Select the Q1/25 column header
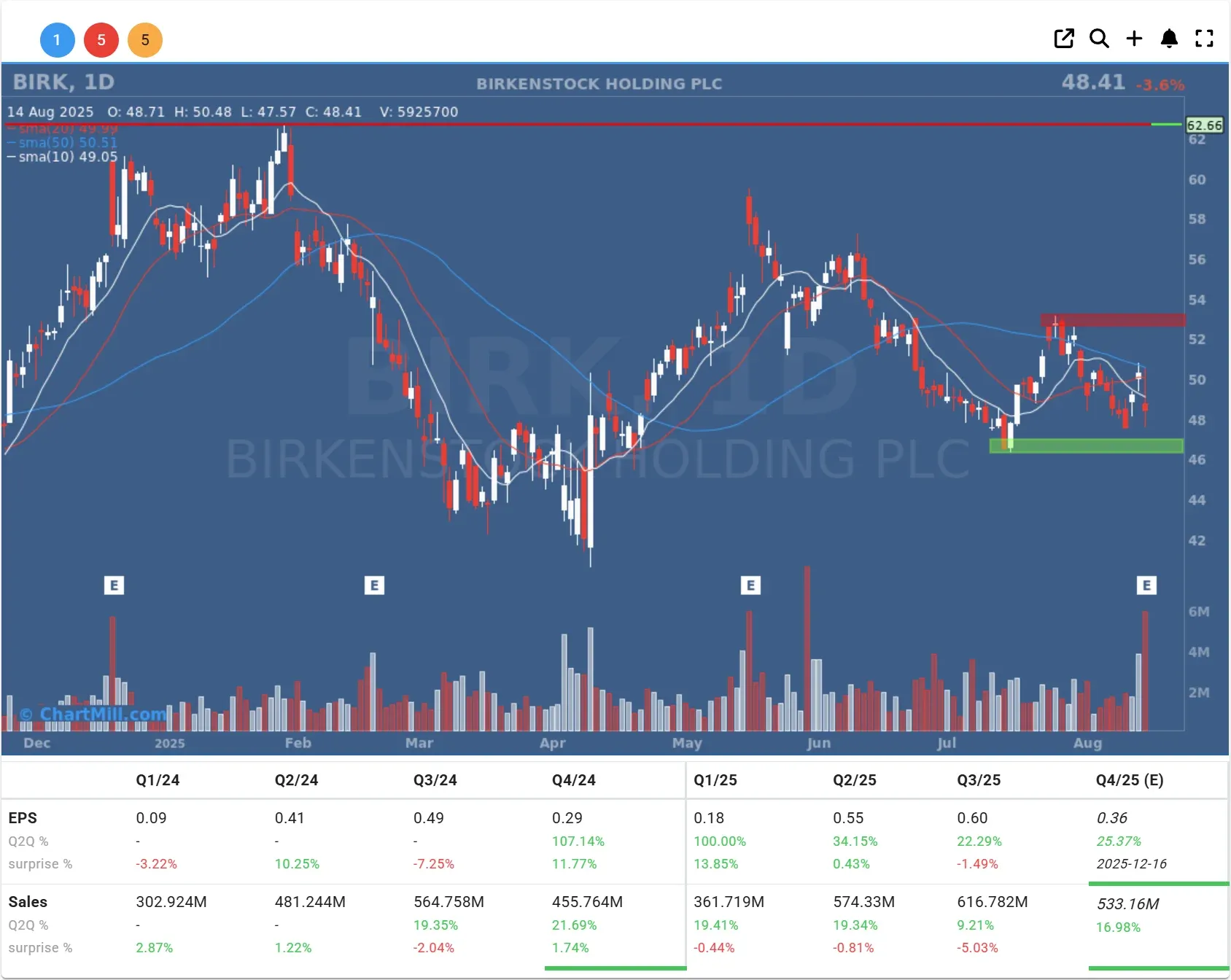Image resolution: width=1231 pixels, height=980 pixels. point(715,780)
